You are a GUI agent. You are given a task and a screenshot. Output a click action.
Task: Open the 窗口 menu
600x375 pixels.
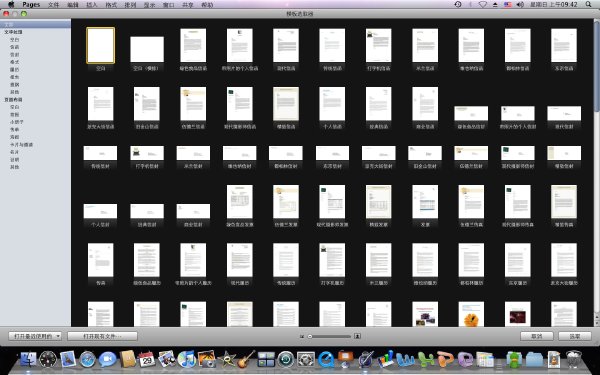point(168,5)
